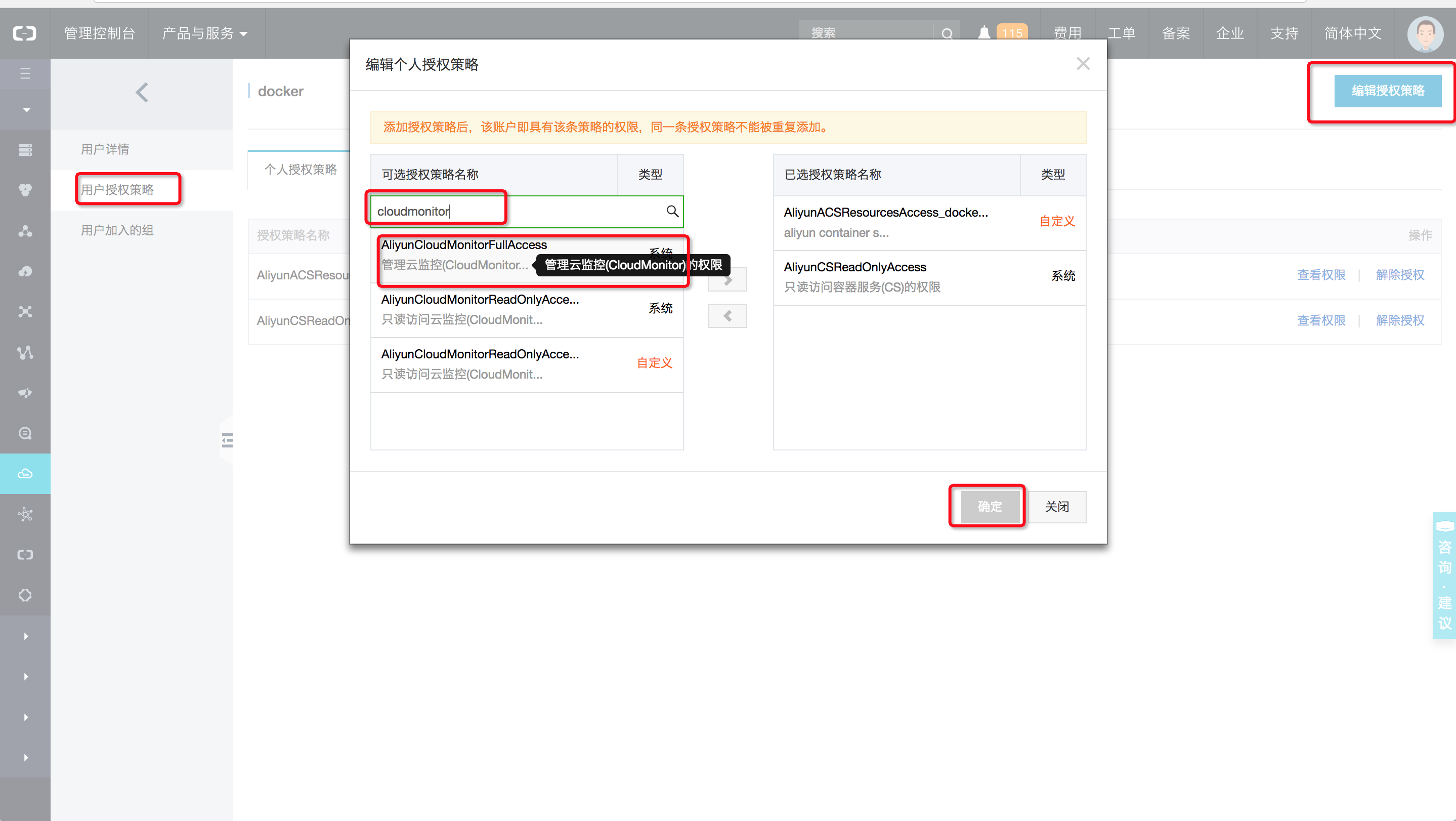Expand the first collapsed sidebar arrow group

(x=25, y=636)
